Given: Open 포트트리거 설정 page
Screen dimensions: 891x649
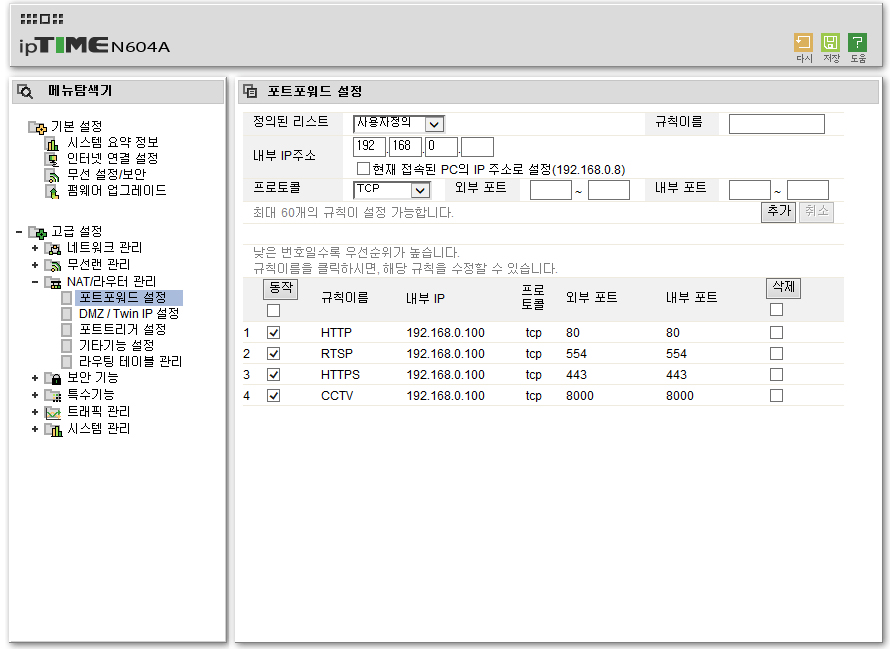Looking at the screenshot, I should click(x=123, y=330).
